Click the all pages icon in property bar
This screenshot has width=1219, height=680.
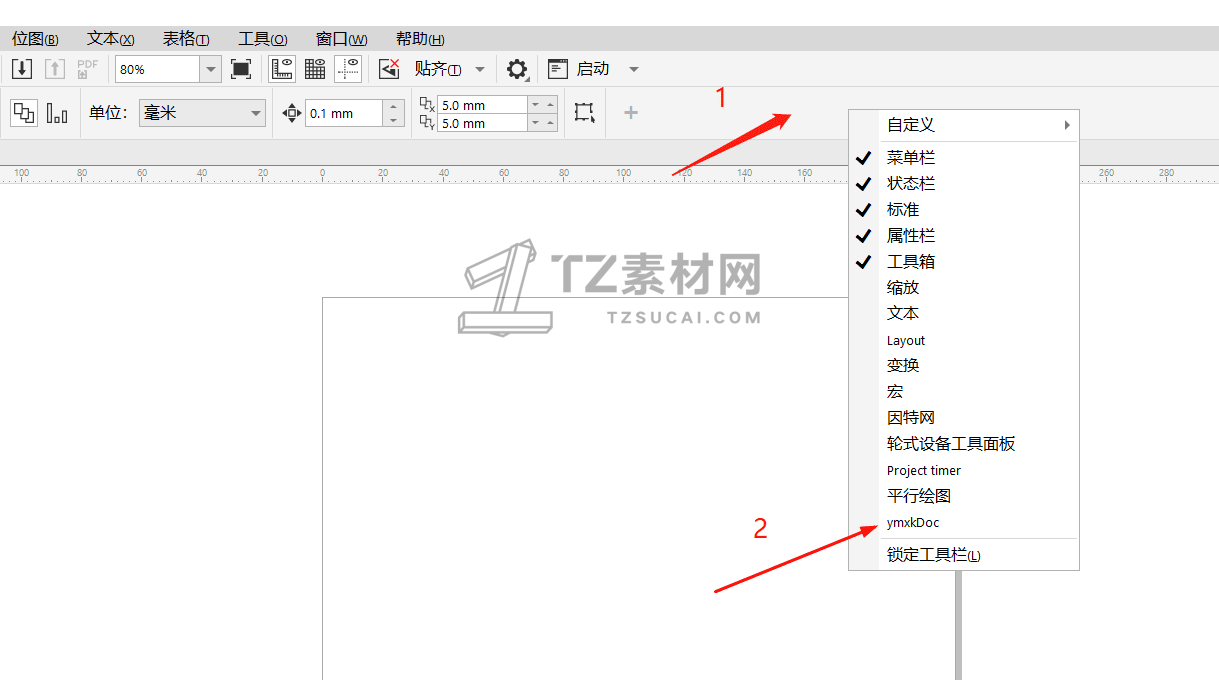click(24, 112)
